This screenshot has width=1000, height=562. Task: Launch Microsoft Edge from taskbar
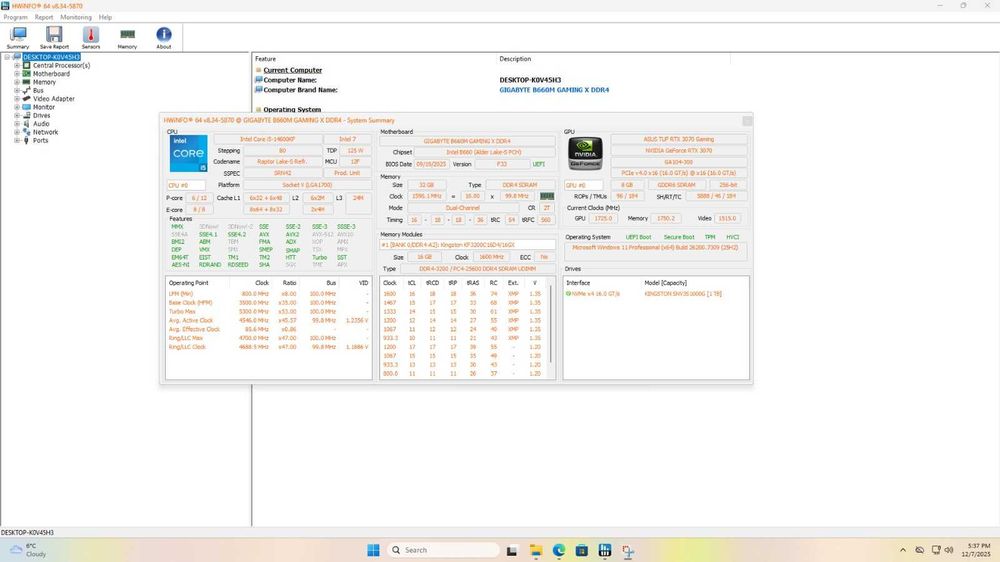click(559, 550)
